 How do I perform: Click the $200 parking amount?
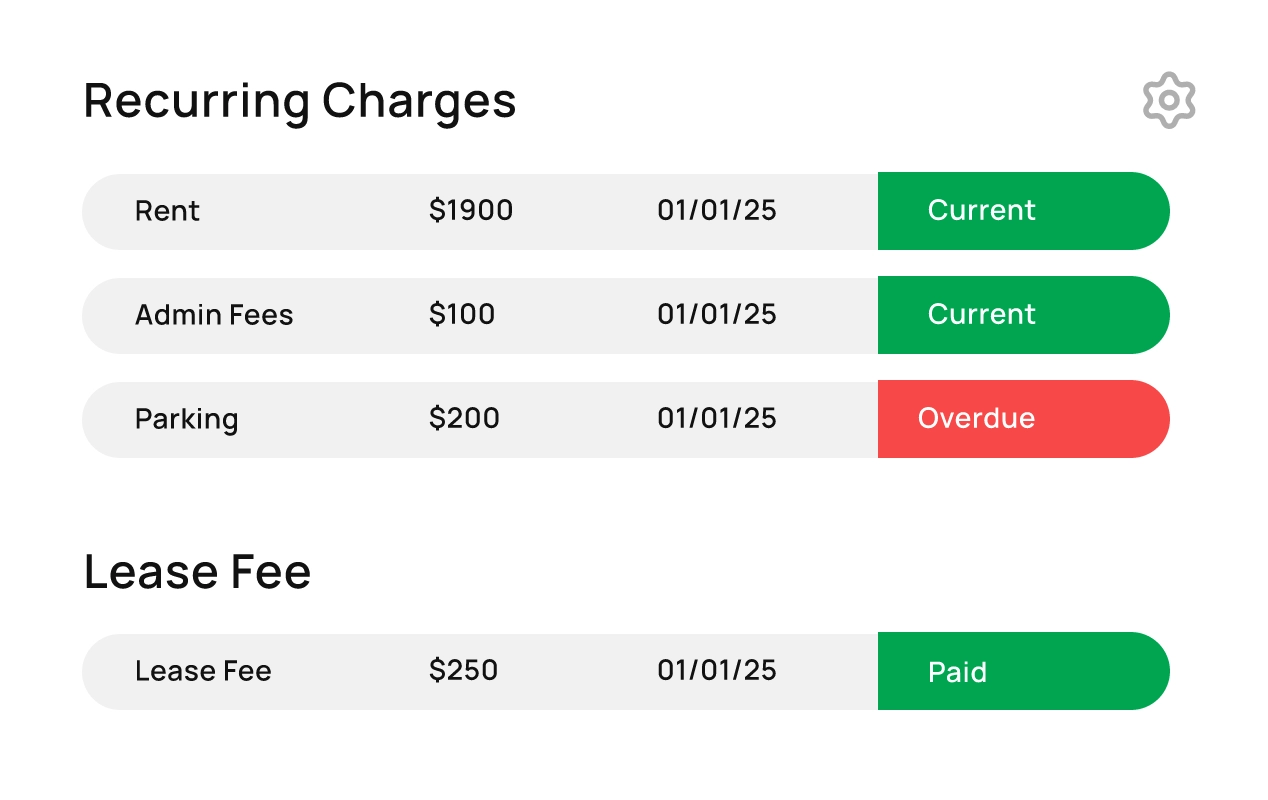[464, 418]
